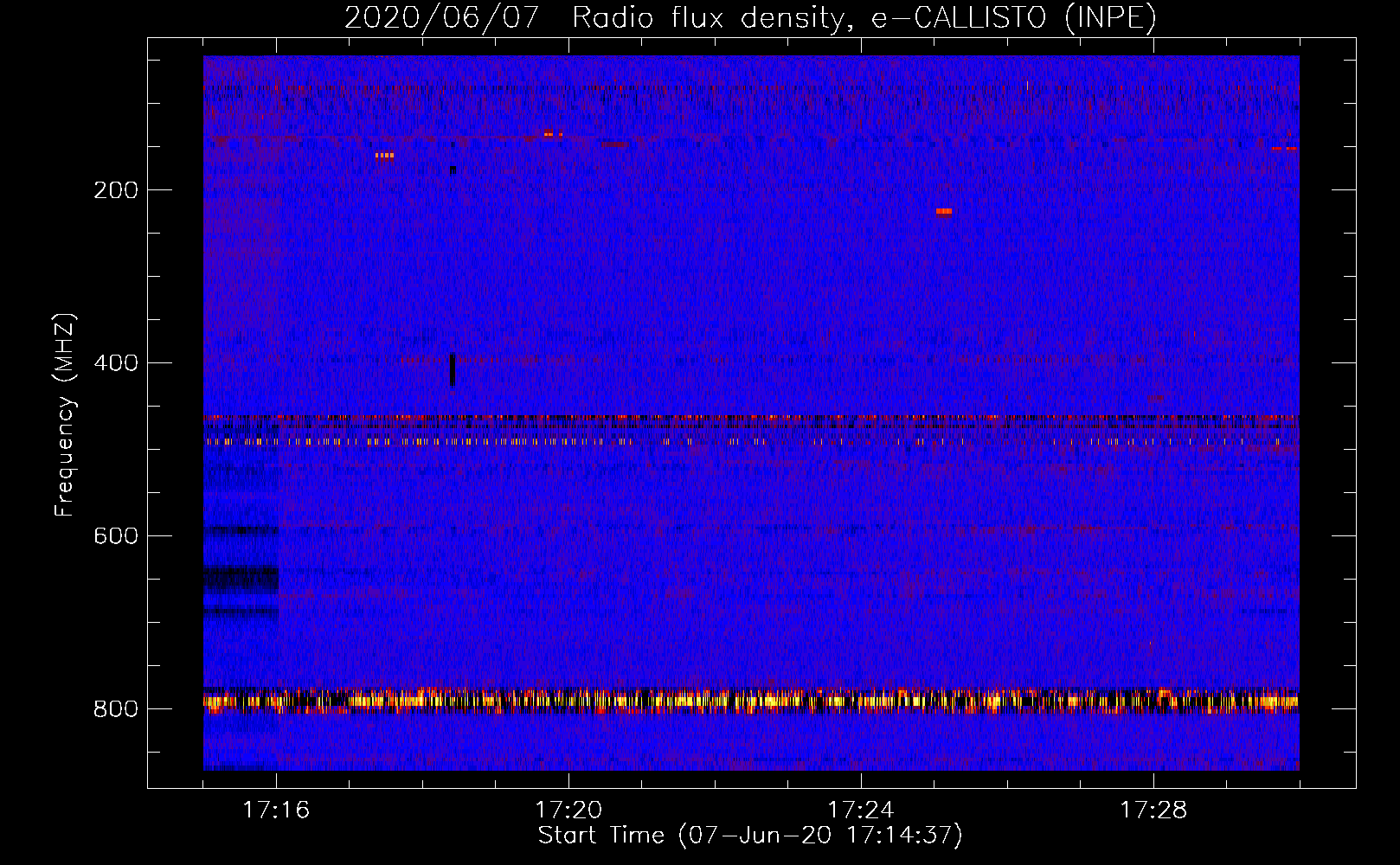Click the 200 frequency tick label

coord(116,190)
